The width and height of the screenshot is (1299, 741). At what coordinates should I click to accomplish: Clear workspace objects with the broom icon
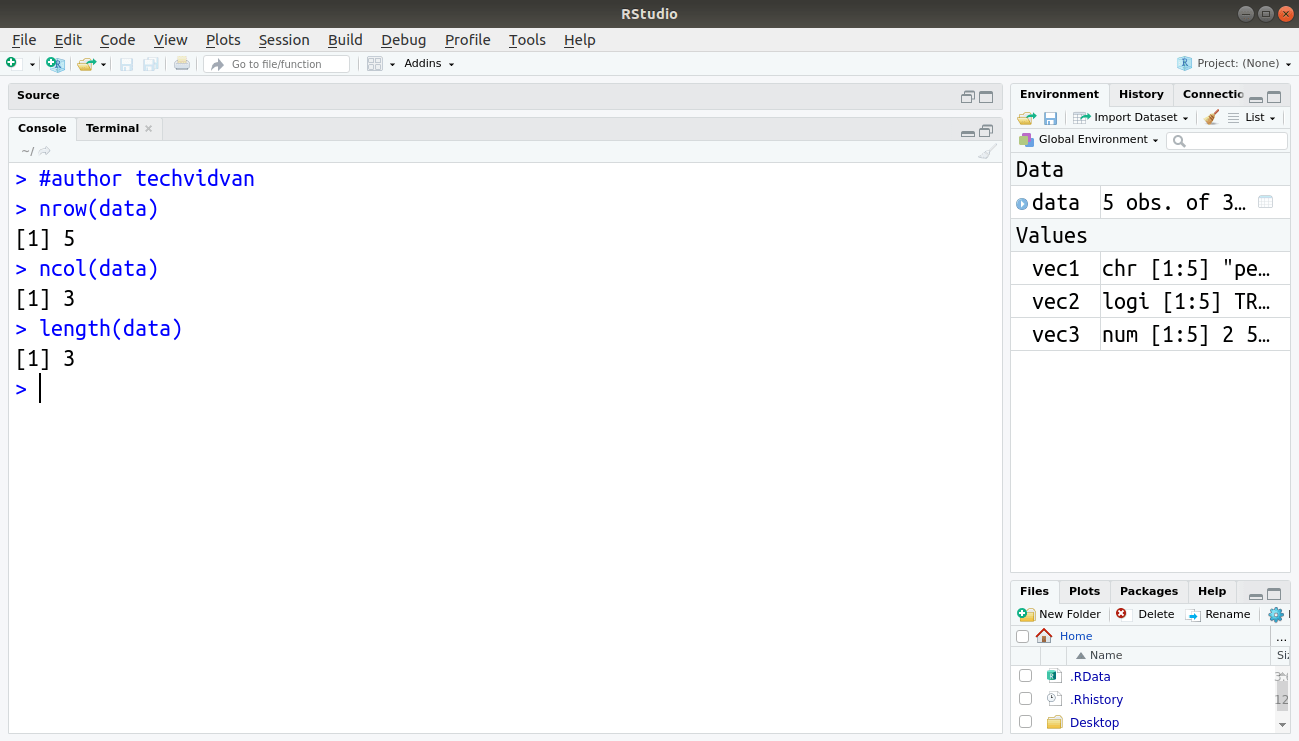point(1210,117)
